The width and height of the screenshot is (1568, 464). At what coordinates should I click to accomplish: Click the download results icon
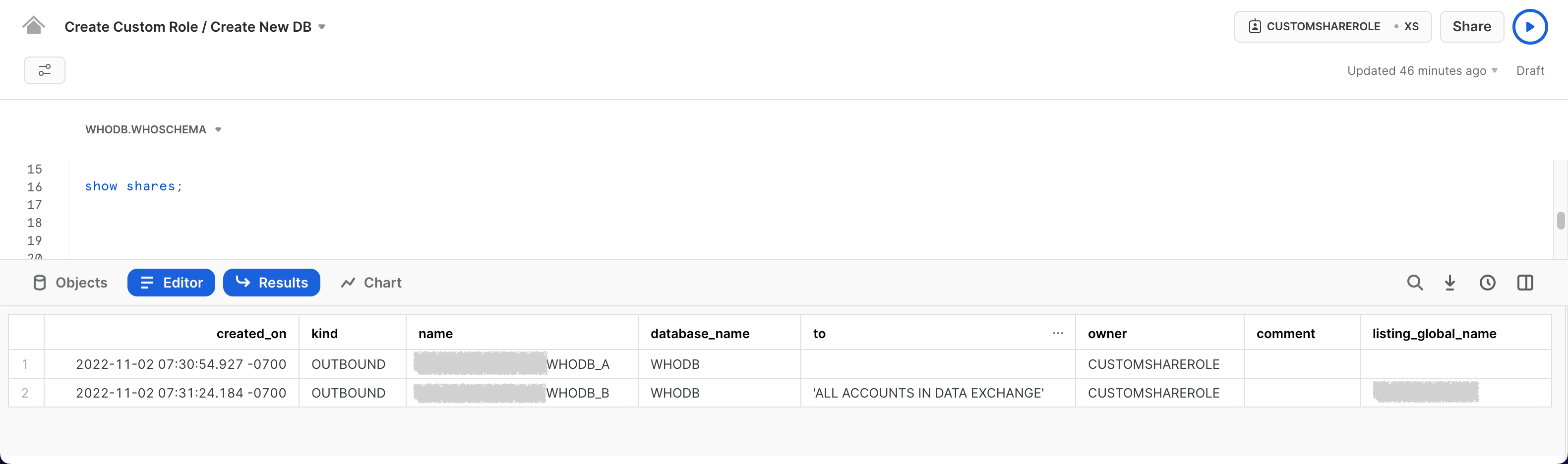pos(1450,282)
